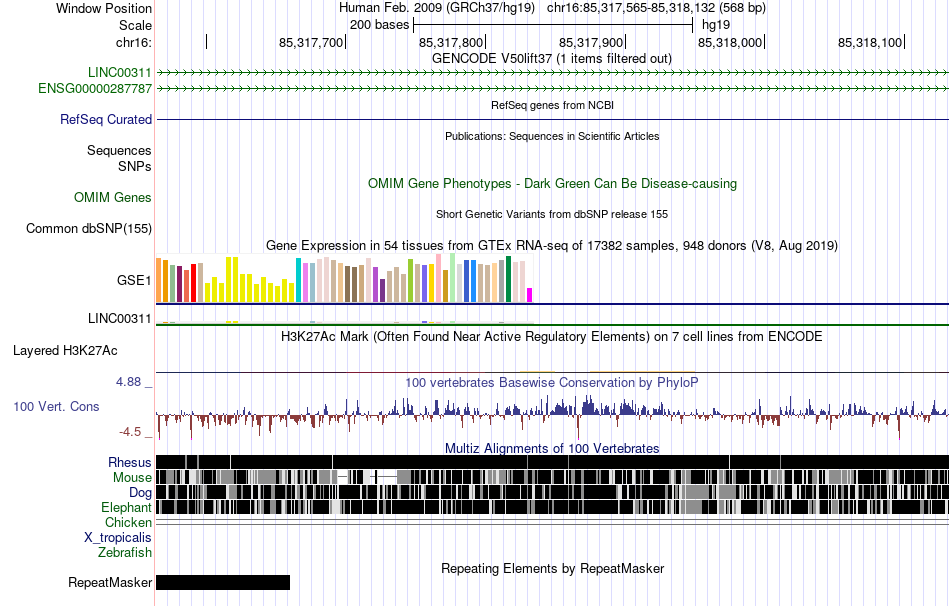Click the 85,317,700 ruler position
Screen dimensions: 950x606
[x=311, y=42]
